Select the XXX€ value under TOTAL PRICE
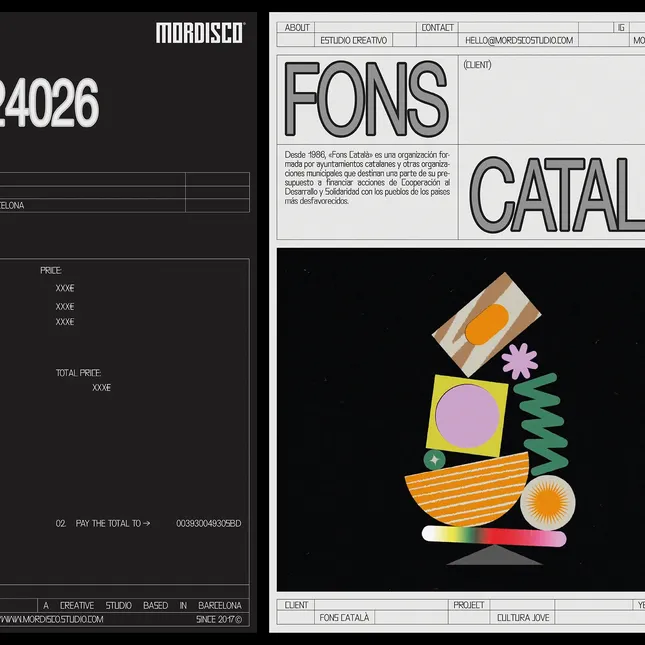Image resolution: width=645 pixels, height=645 pixels. click(102, 387)
